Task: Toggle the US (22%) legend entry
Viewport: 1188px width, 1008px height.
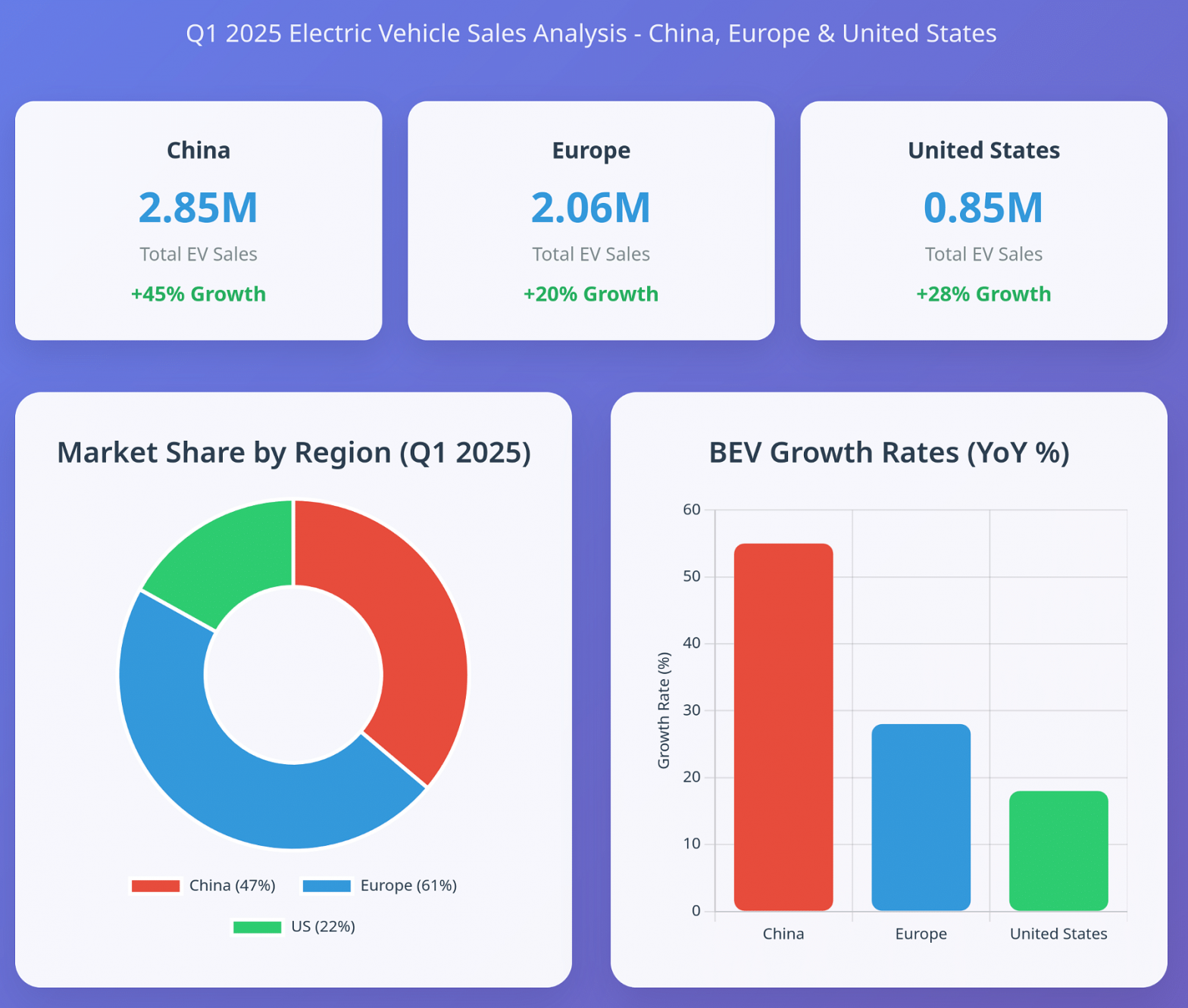Action: 294,926
